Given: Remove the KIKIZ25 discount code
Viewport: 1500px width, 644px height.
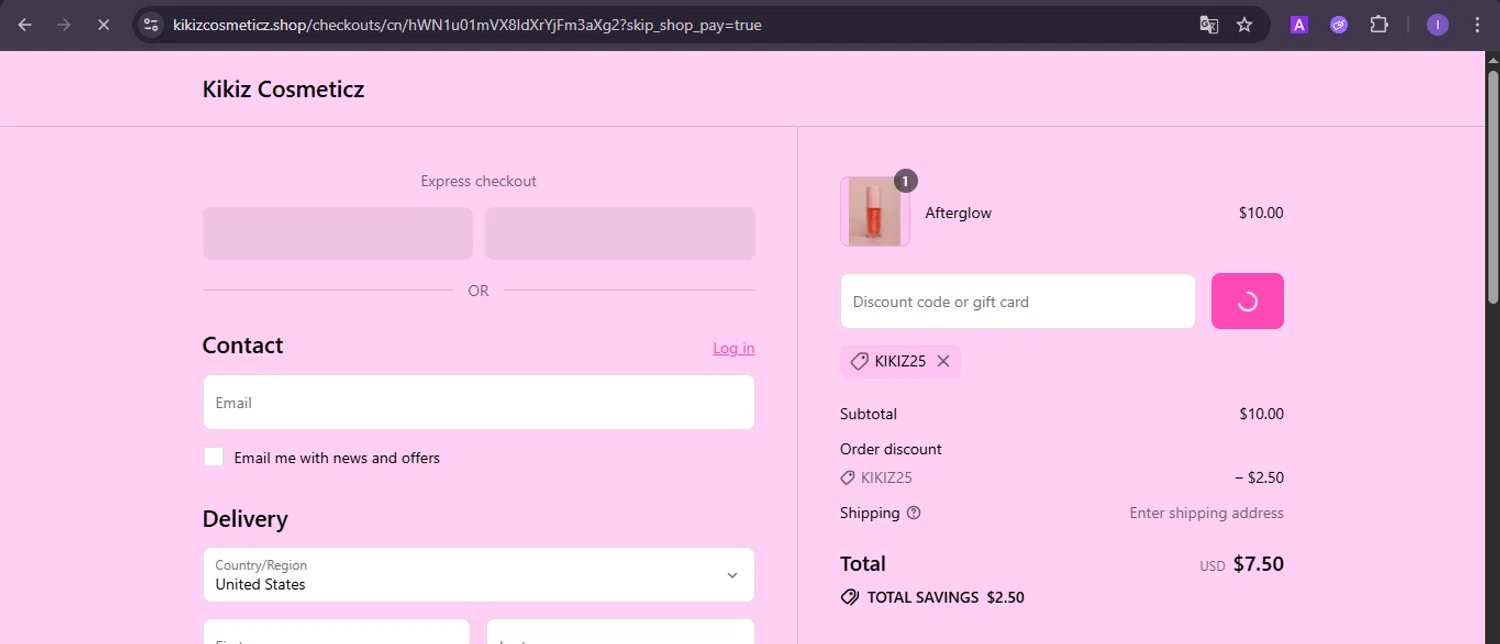Looking at the screenshot, I should pos(943,362).
